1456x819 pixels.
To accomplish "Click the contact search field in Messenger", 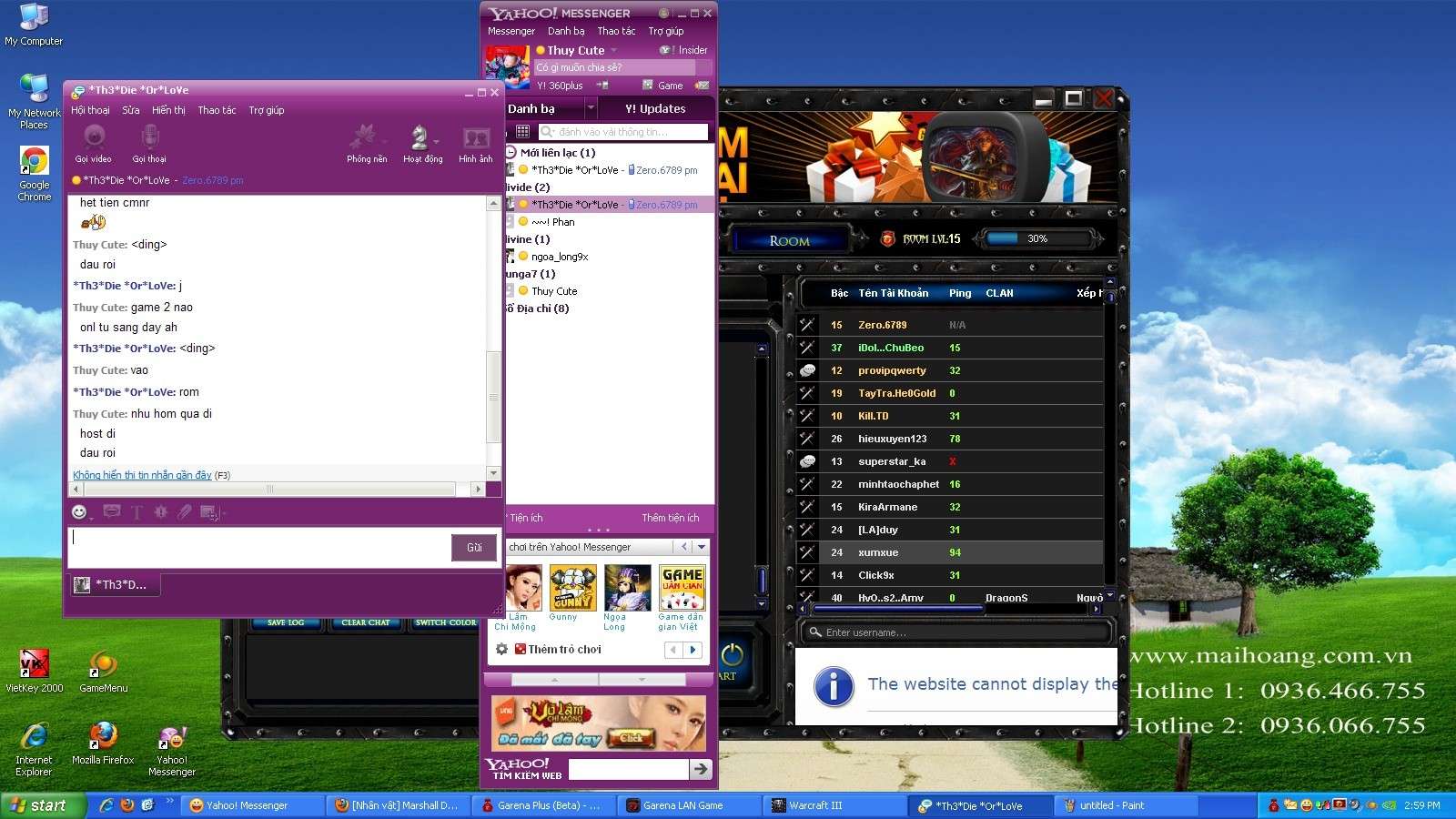I will (623, 132).
